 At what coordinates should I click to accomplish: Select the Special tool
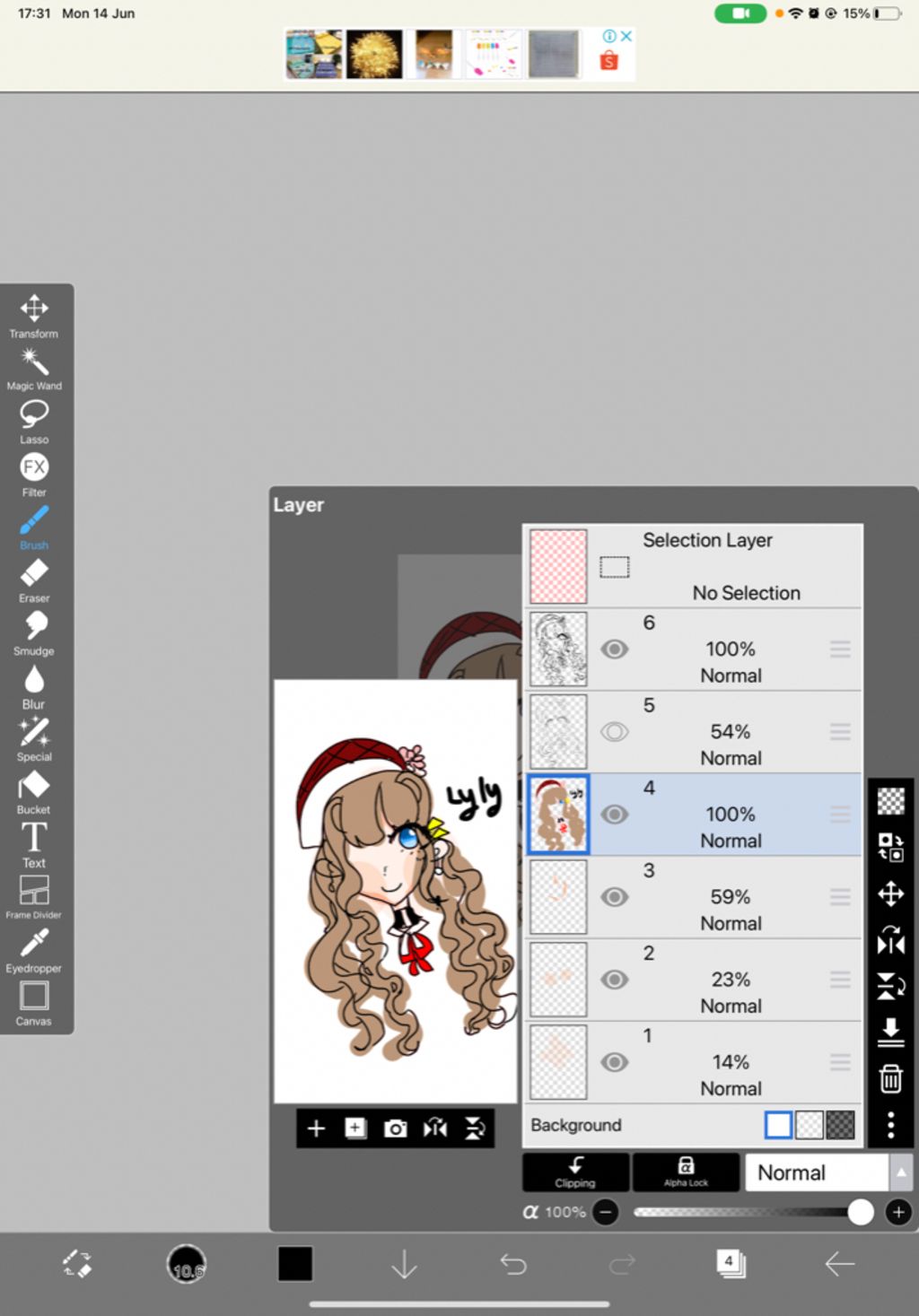click(34, 739)
